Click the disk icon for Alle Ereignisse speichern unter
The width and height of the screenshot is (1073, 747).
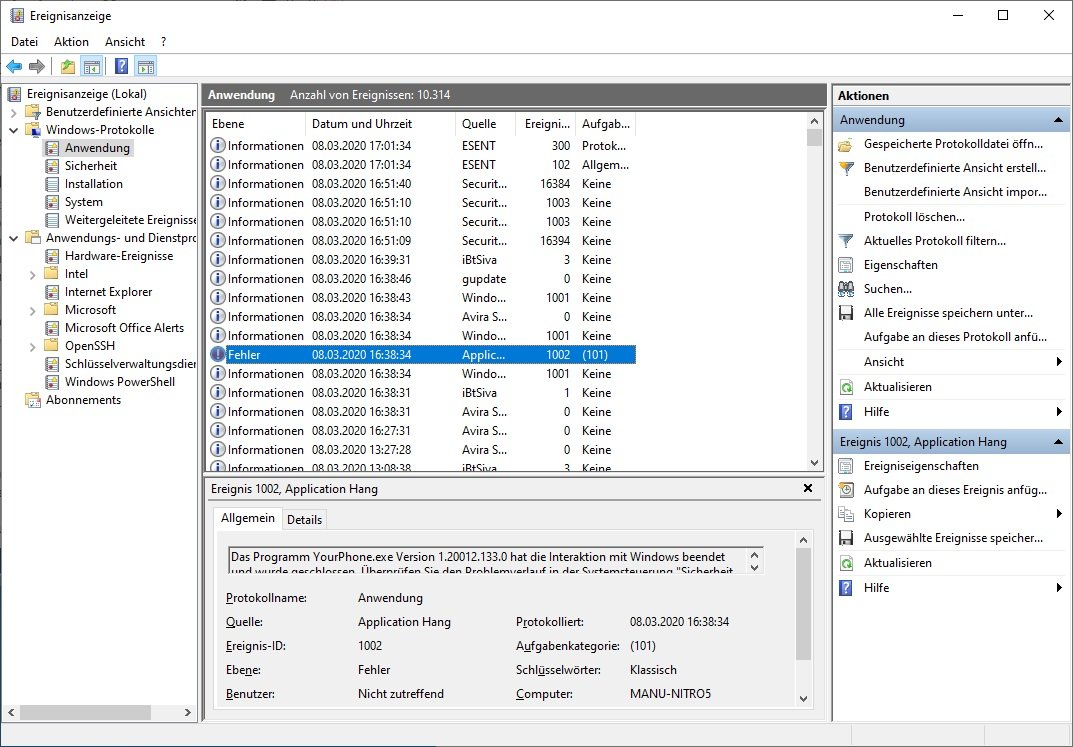[x=846, y=313]
